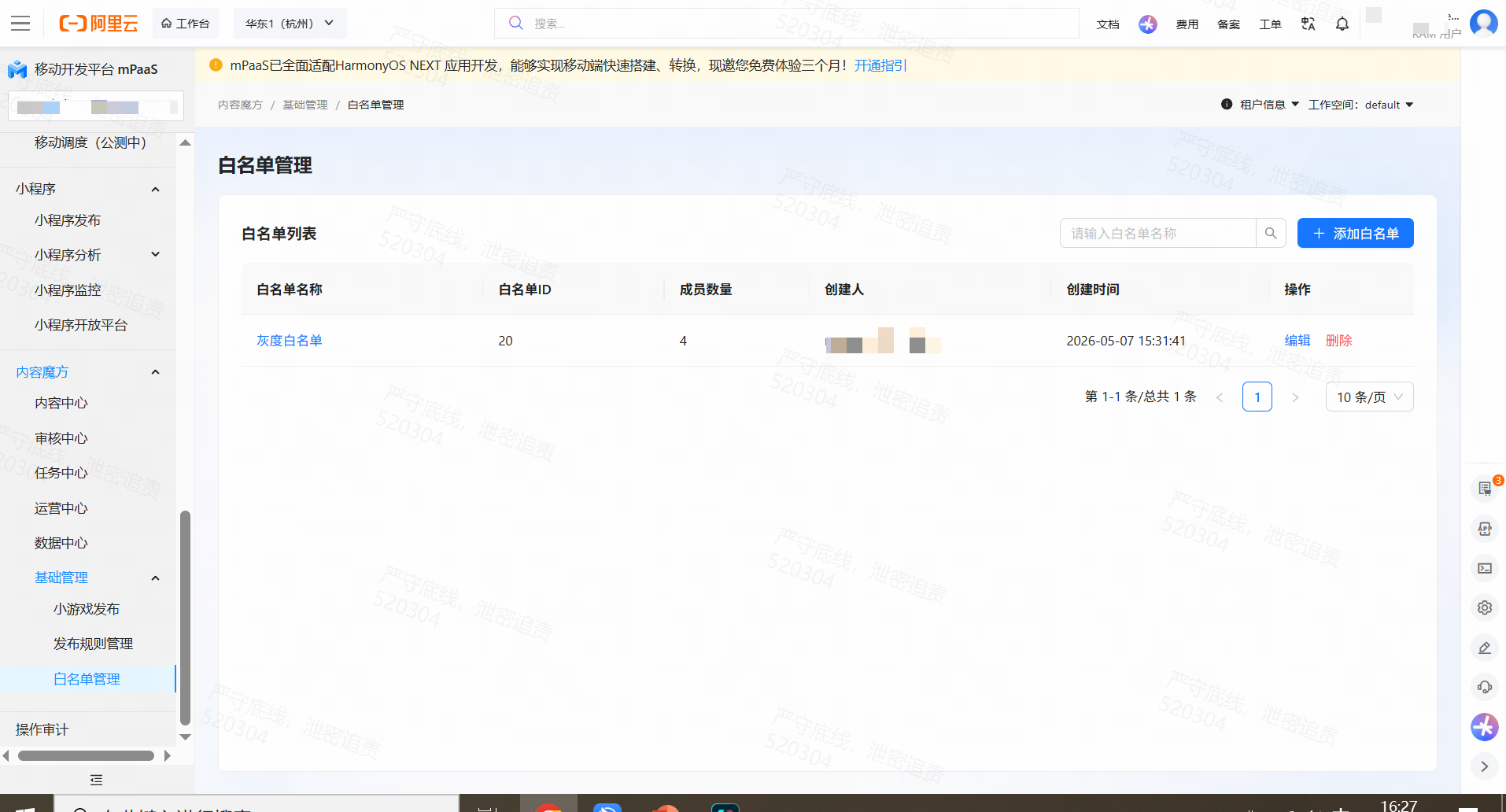Collapse the sidebar with bottom toggle icon
The width and height of the screenshot is (1506, 812).
point(97,780)
